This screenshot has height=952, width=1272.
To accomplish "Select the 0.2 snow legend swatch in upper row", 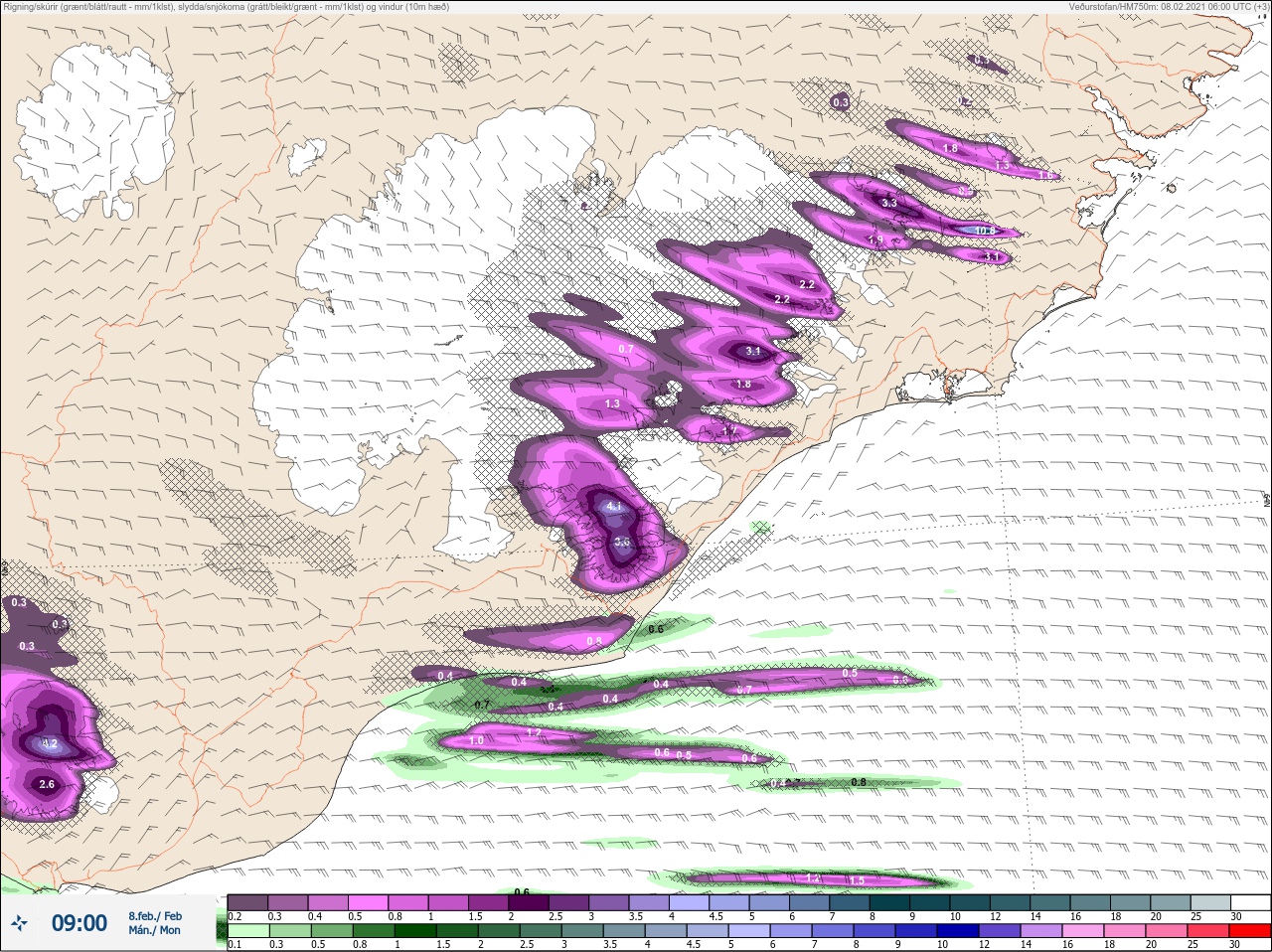I will tap(248, 902).
